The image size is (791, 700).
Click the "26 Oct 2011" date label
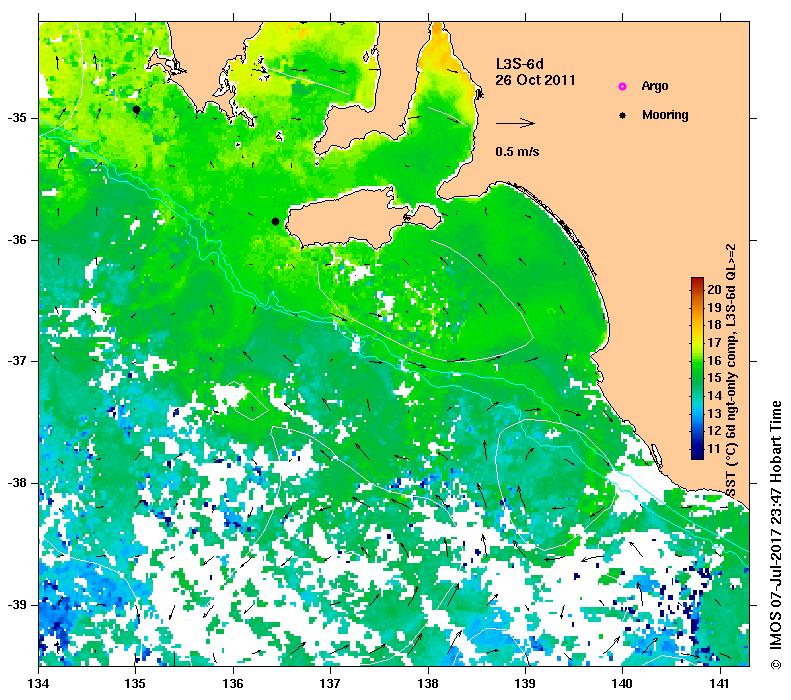tap(535, 80)
